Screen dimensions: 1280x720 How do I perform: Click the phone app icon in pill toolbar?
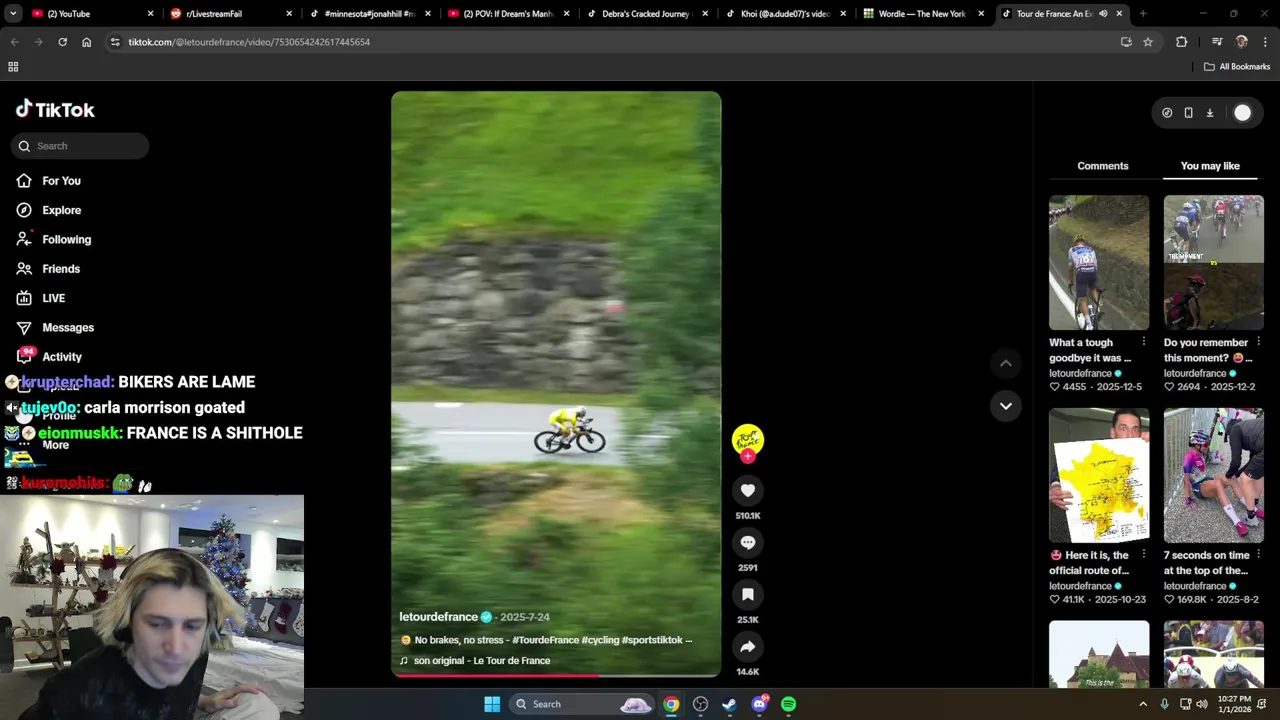coord(1188,113)
